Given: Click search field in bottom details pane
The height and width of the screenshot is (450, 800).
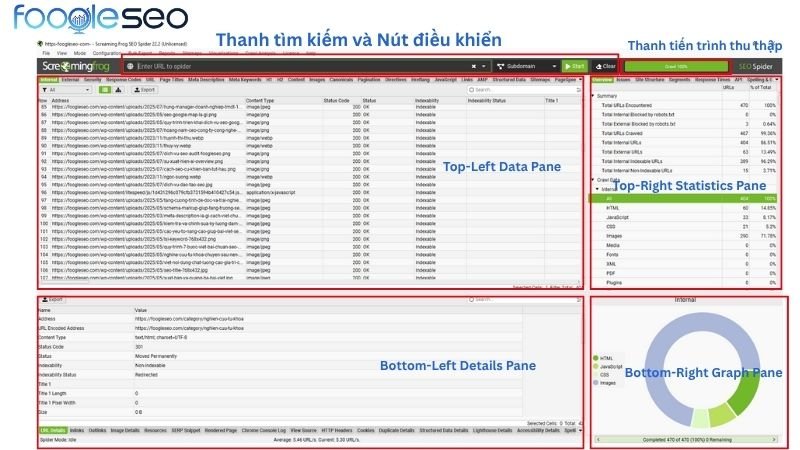Looking at the screenshot, I should click(x=524, y=300).
